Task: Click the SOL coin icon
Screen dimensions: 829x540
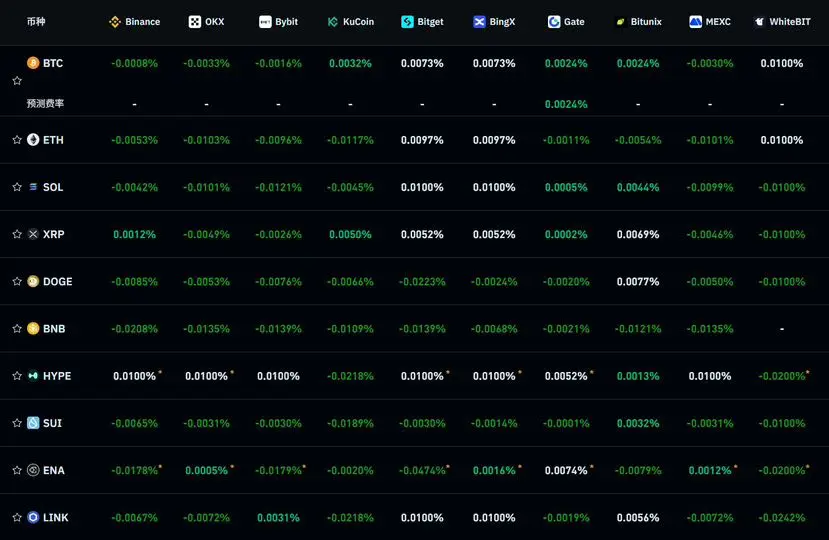Action: [x=33, y=187]
